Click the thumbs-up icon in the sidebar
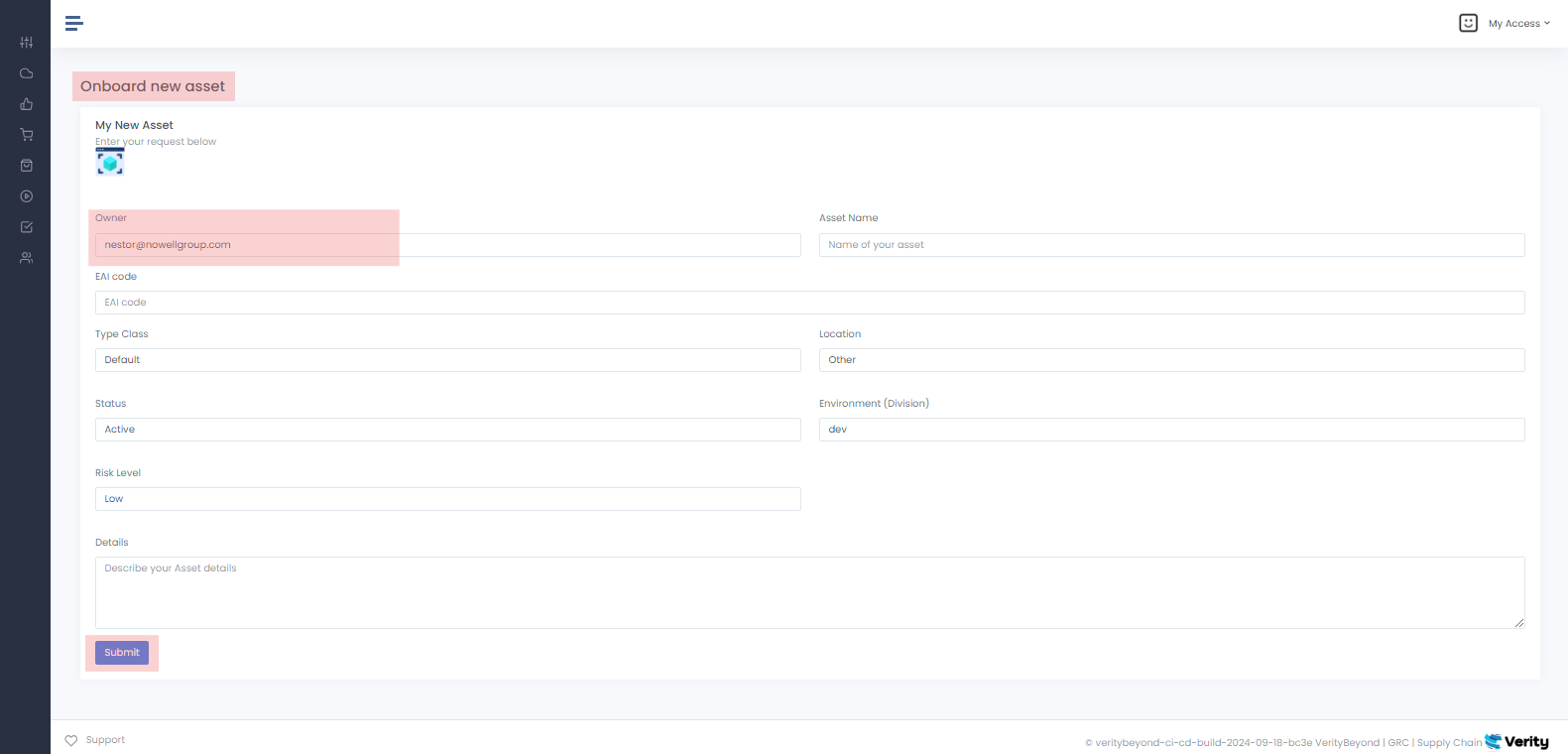 [27, 104]
